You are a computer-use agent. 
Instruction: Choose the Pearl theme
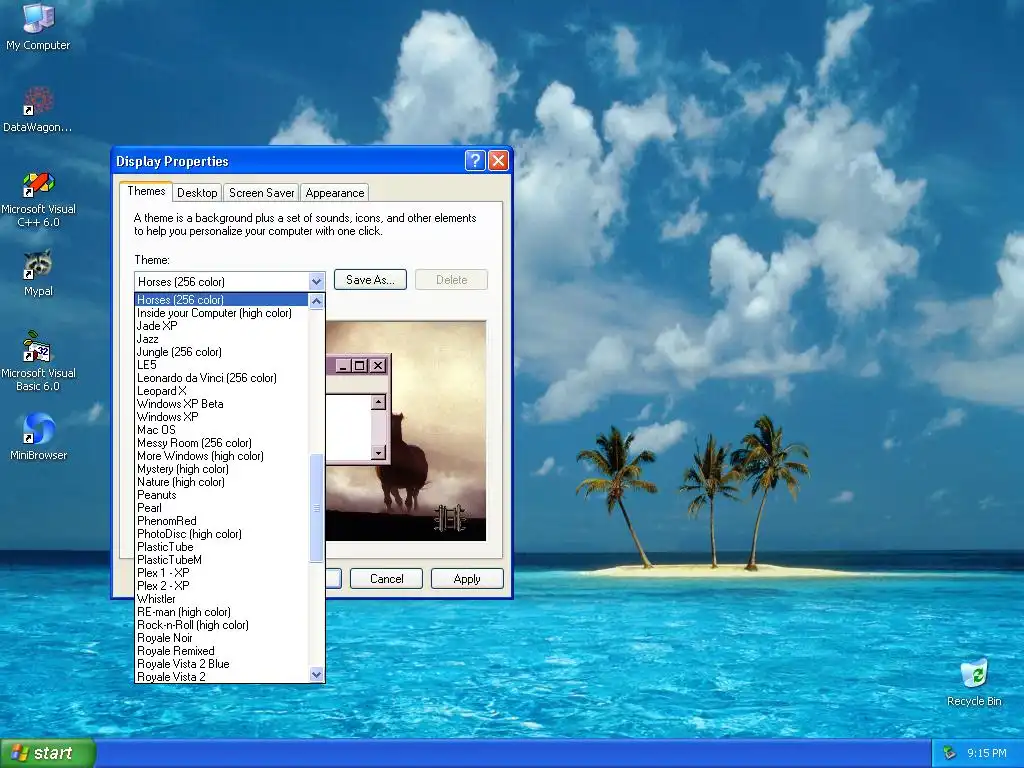pyautogui.click(x=221, y=508)
